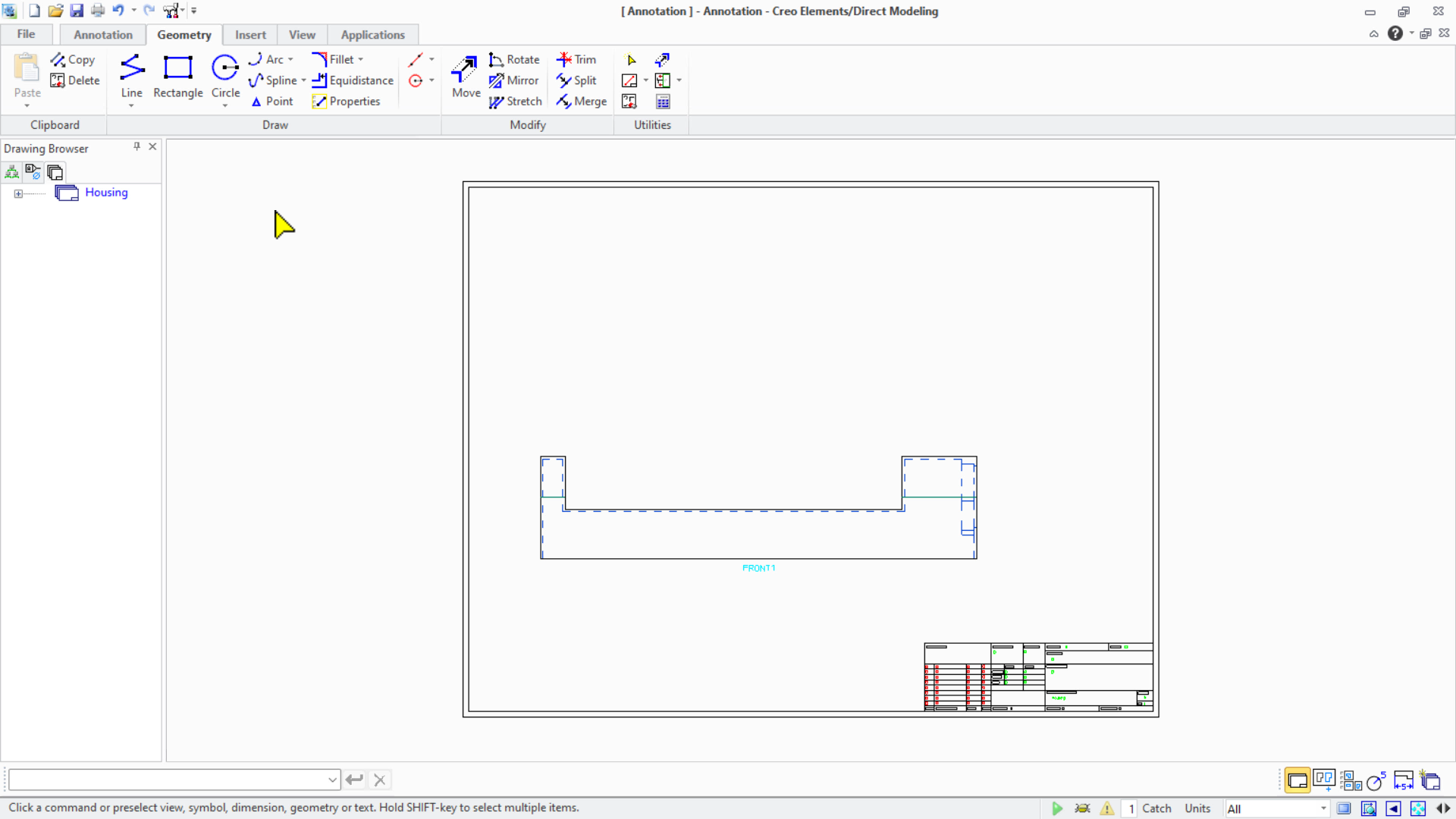The image size is (1456, 819).
Task: Click the zoom window icon in status bar
Action: [1369, 808]
